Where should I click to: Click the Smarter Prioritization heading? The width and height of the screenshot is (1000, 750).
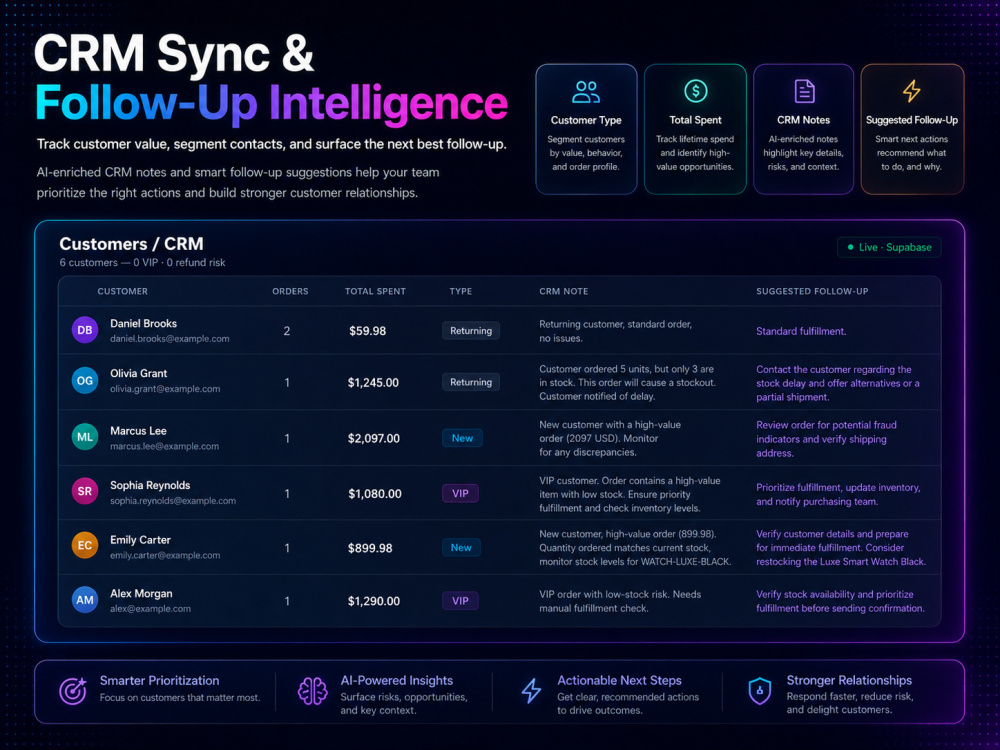[159, 680]
